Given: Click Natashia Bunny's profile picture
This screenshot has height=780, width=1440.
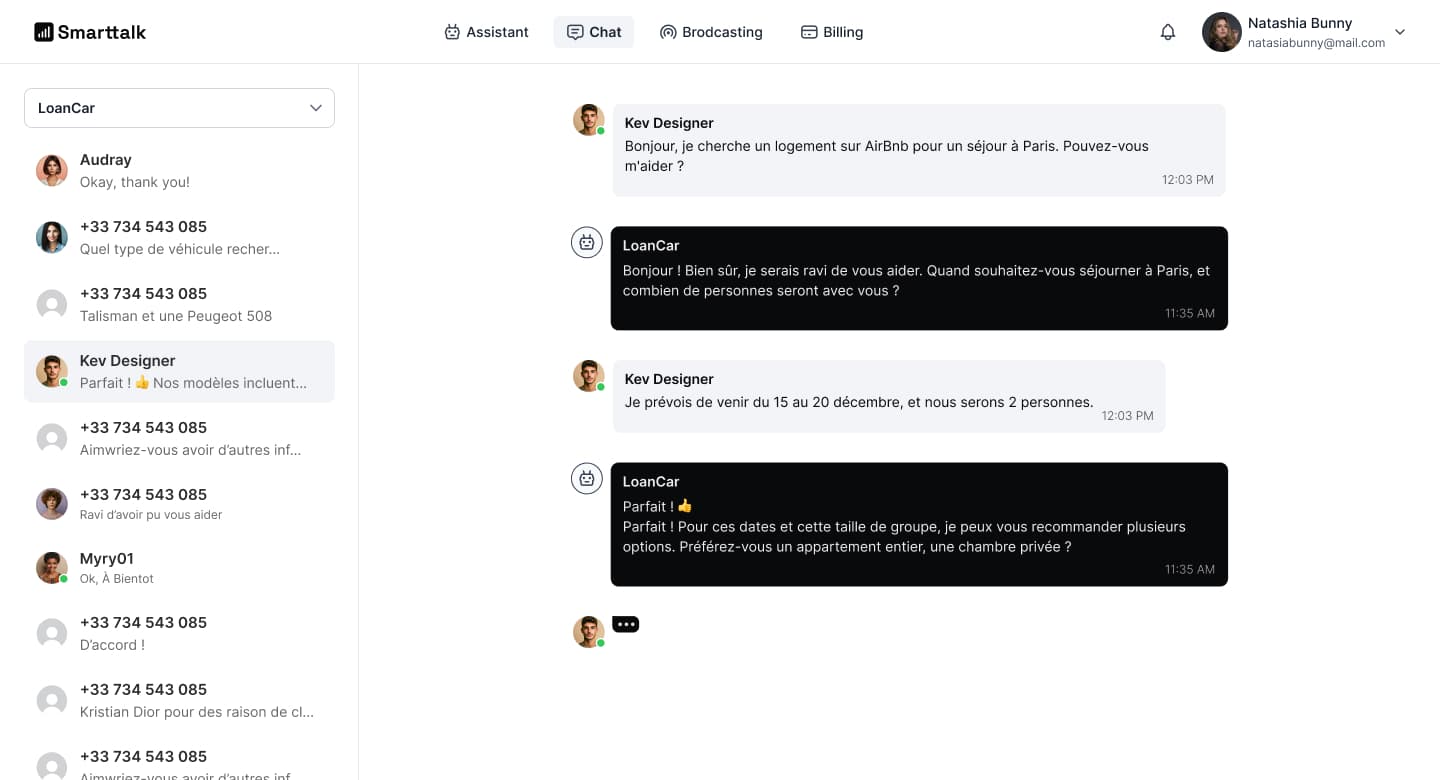Looking at the screenshot, I should 1221,31.
